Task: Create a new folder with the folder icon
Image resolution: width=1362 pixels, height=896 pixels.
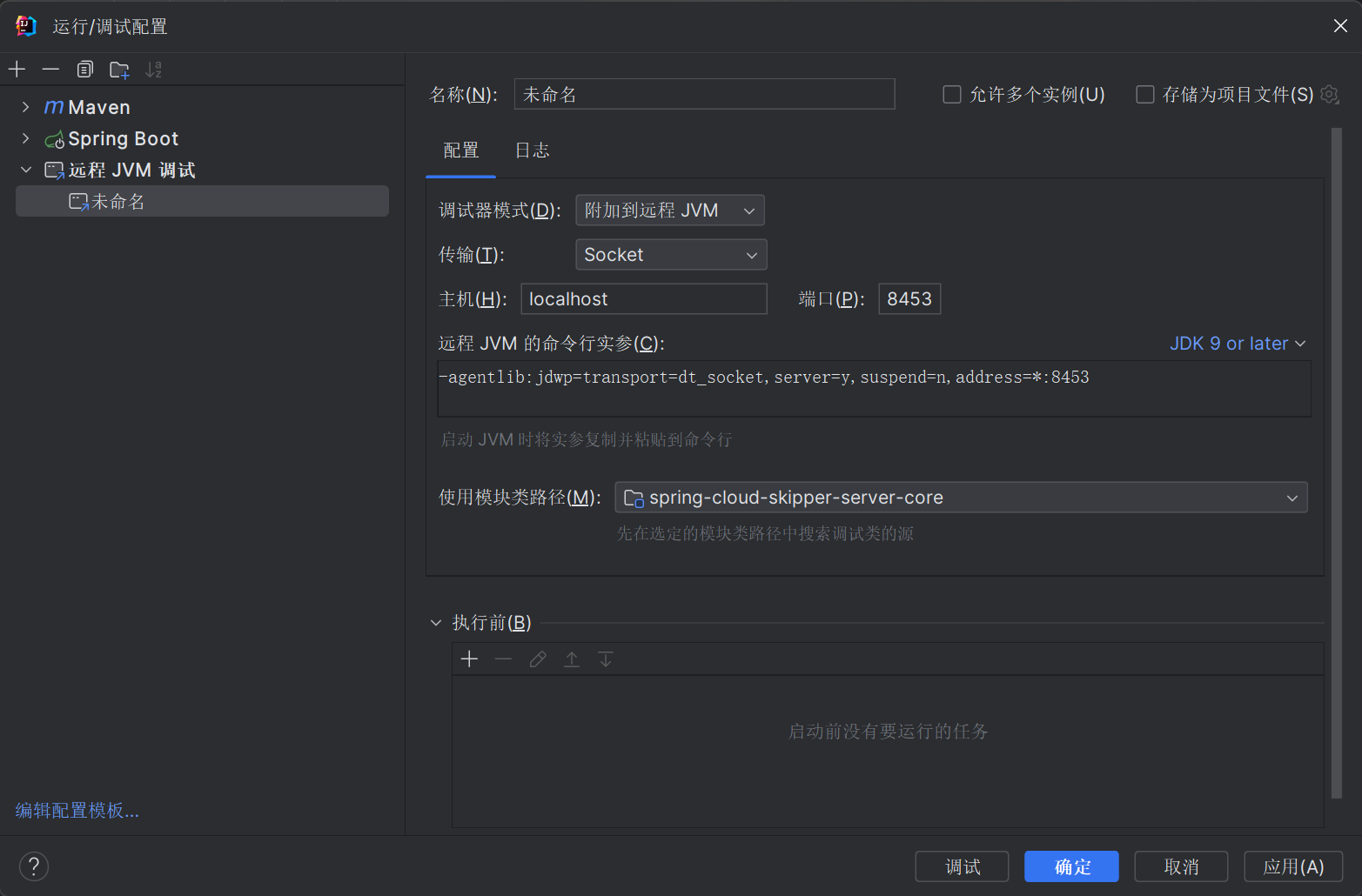Action: pos(119,70)
